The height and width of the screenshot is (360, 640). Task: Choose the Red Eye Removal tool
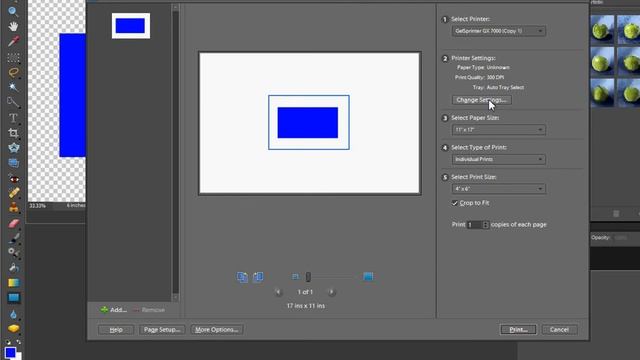(x=13, y=179)
